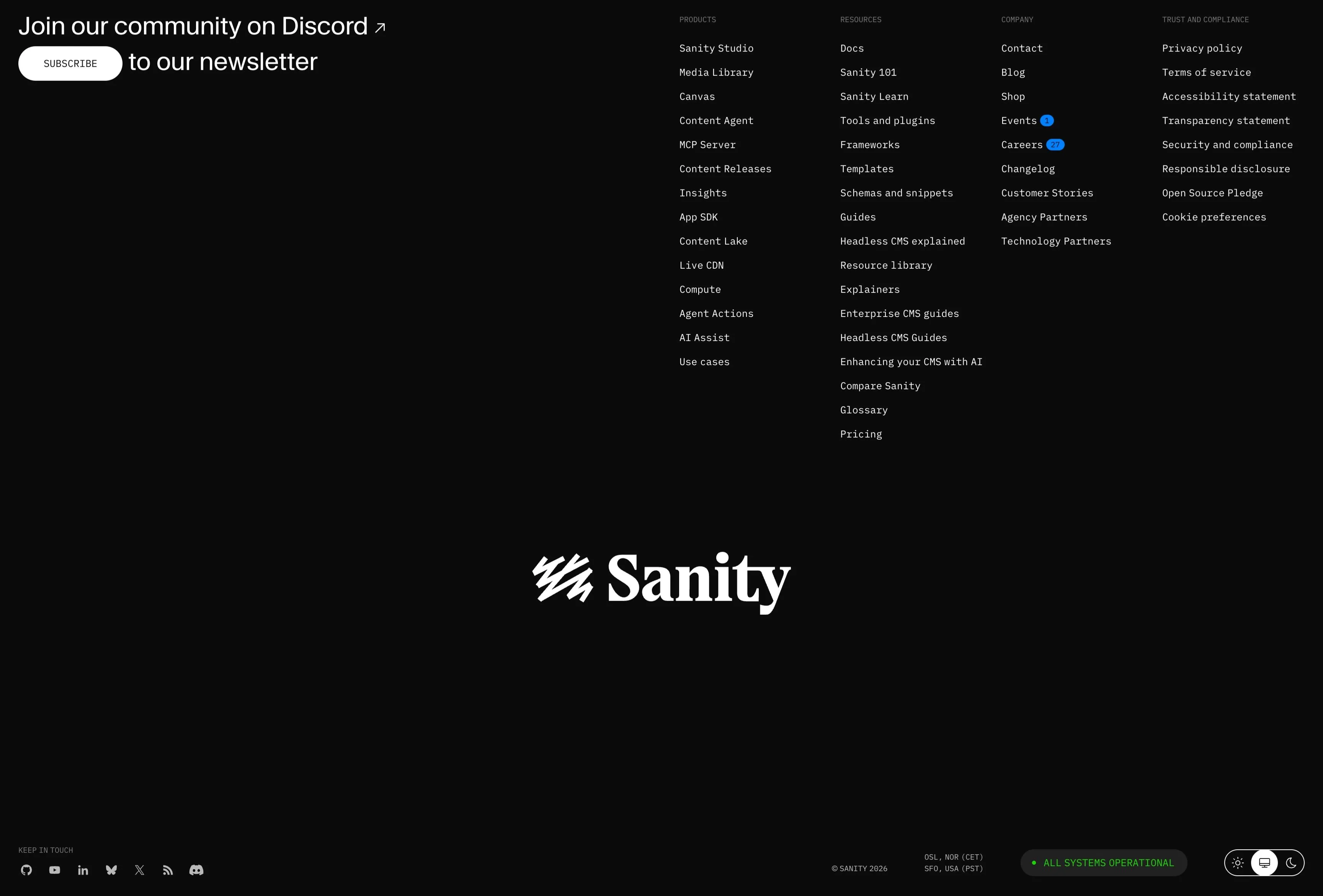Open Open Source Pledge link

click(1213, 193)
